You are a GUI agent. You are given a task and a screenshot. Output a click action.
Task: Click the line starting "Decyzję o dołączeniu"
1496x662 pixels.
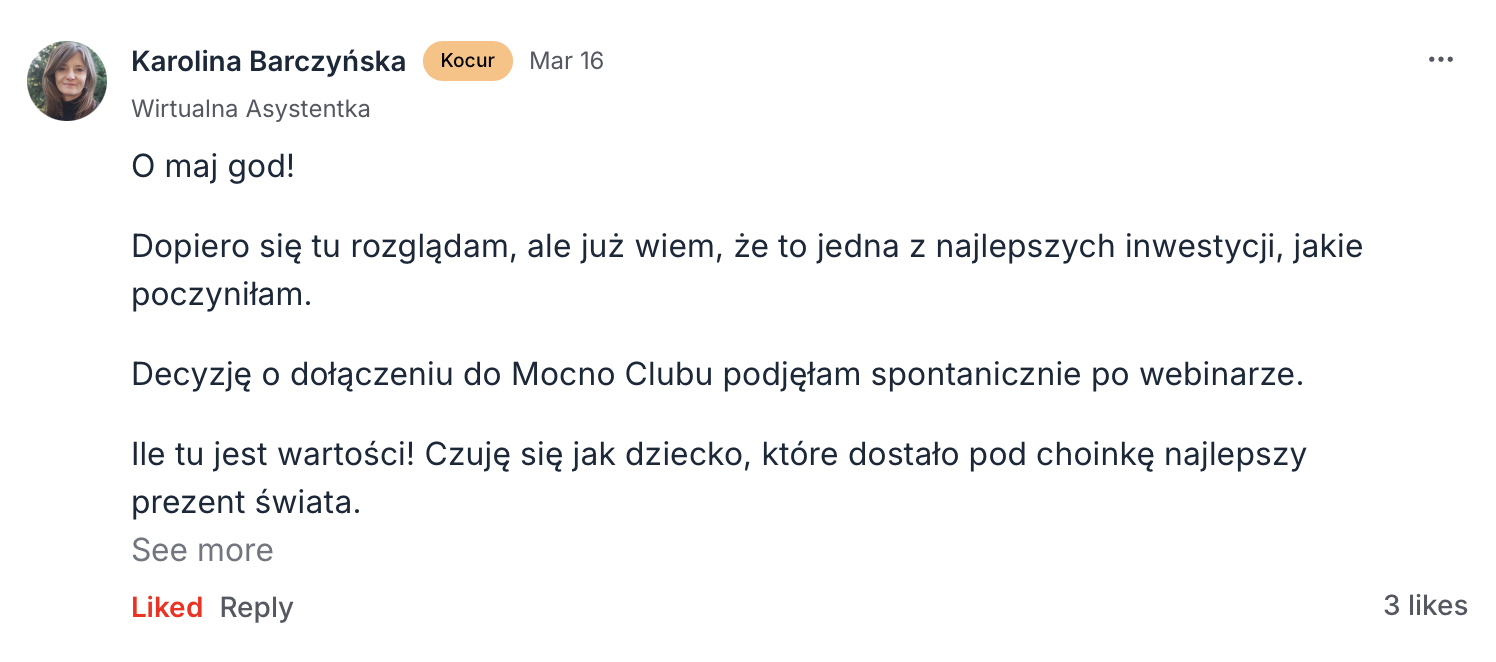(718, 375)
